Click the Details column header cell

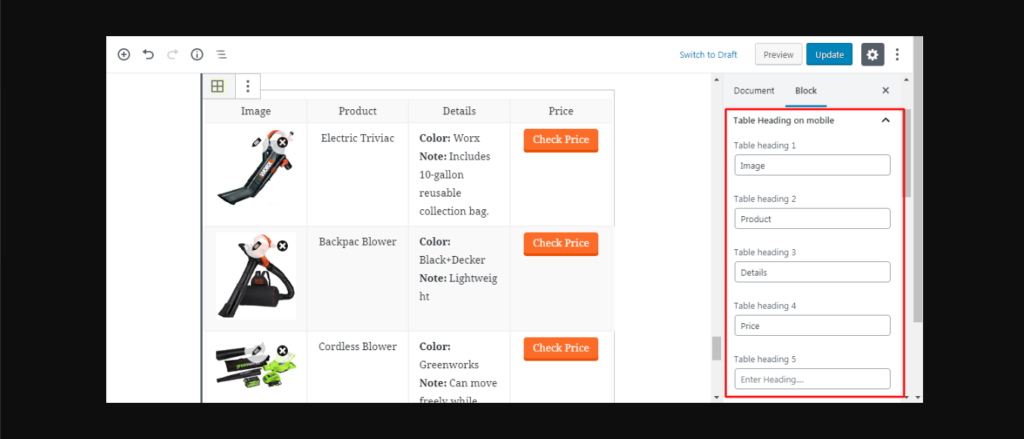click(459, 111)
